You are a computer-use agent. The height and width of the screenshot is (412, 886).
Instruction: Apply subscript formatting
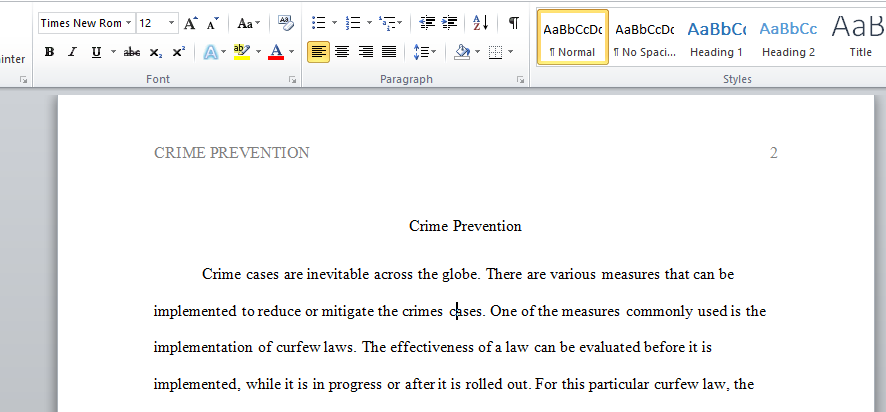pyautogui.click(x=156, y=53)
